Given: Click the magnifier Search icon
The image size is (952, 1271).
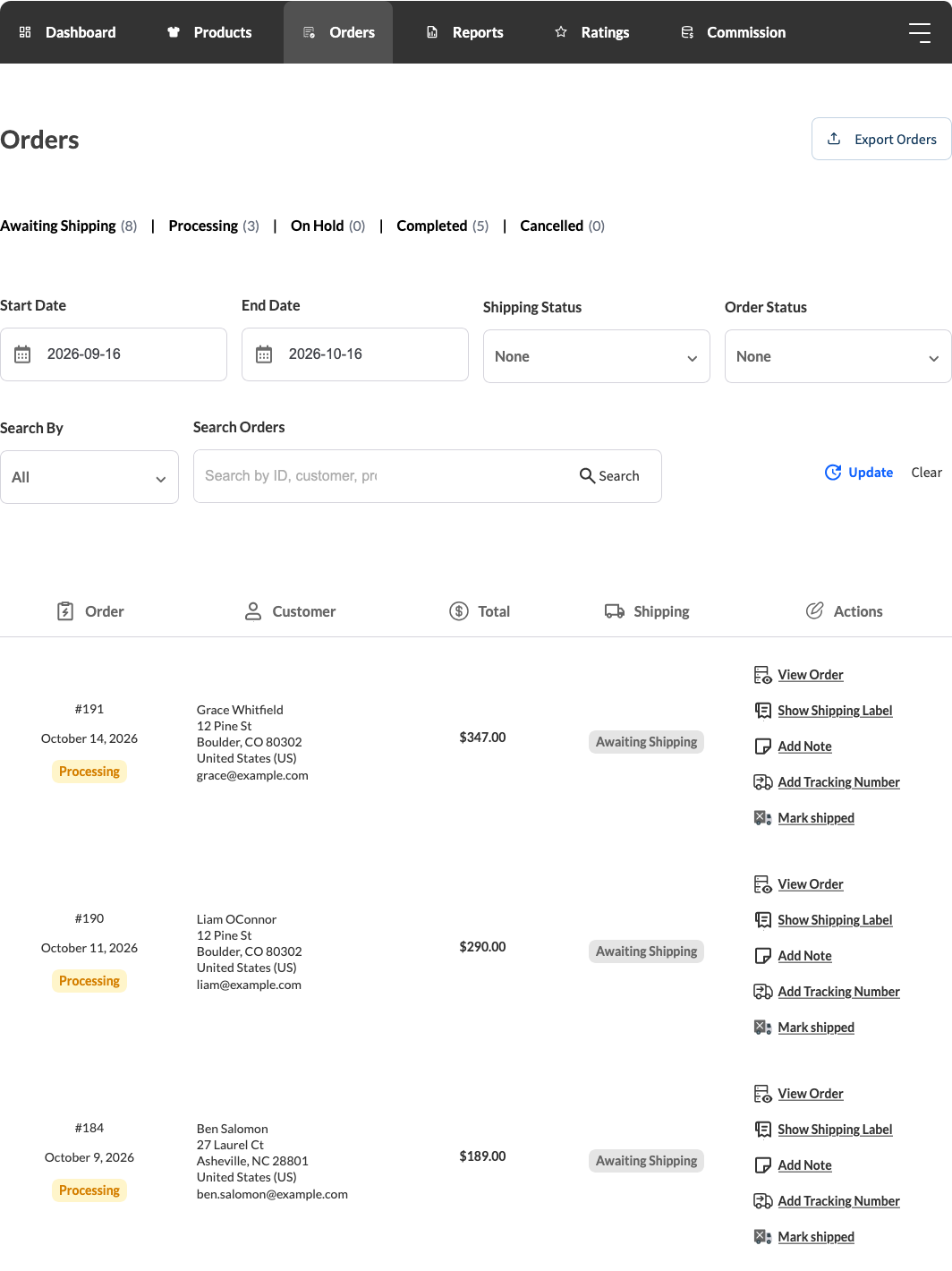Looking at the screenshot, I should (587, 475).
